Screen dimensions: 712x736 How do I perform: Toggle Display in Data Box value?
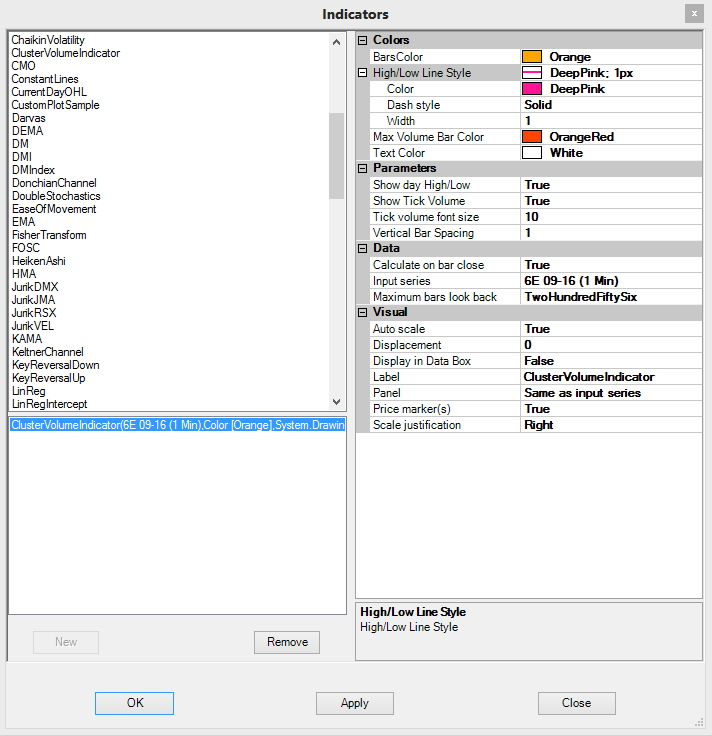(x=610, y=361)
